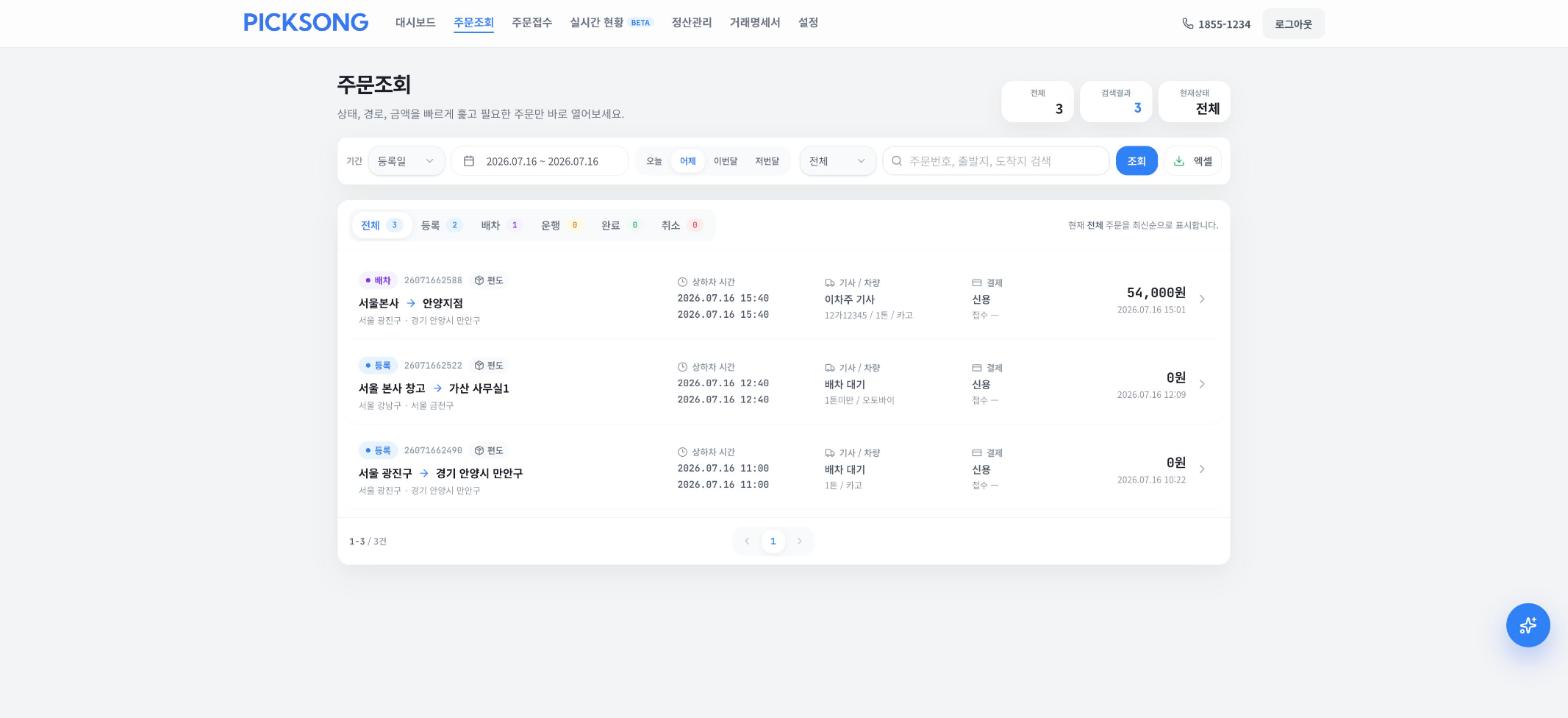
Task: Click the clock icon in order 26071662490 row
Action: (x=683, y=453)
